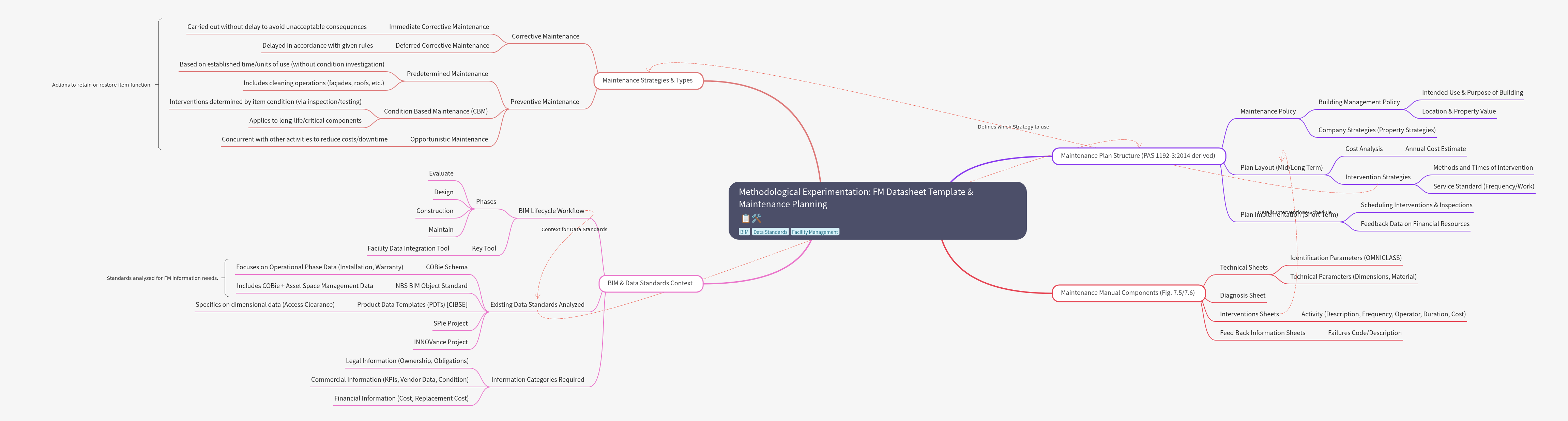Screen dimensions: 1568x421
Task: Select 'Actions to retain or restore item function' summary
Action: pyautogui.click(x=102, y=85)
